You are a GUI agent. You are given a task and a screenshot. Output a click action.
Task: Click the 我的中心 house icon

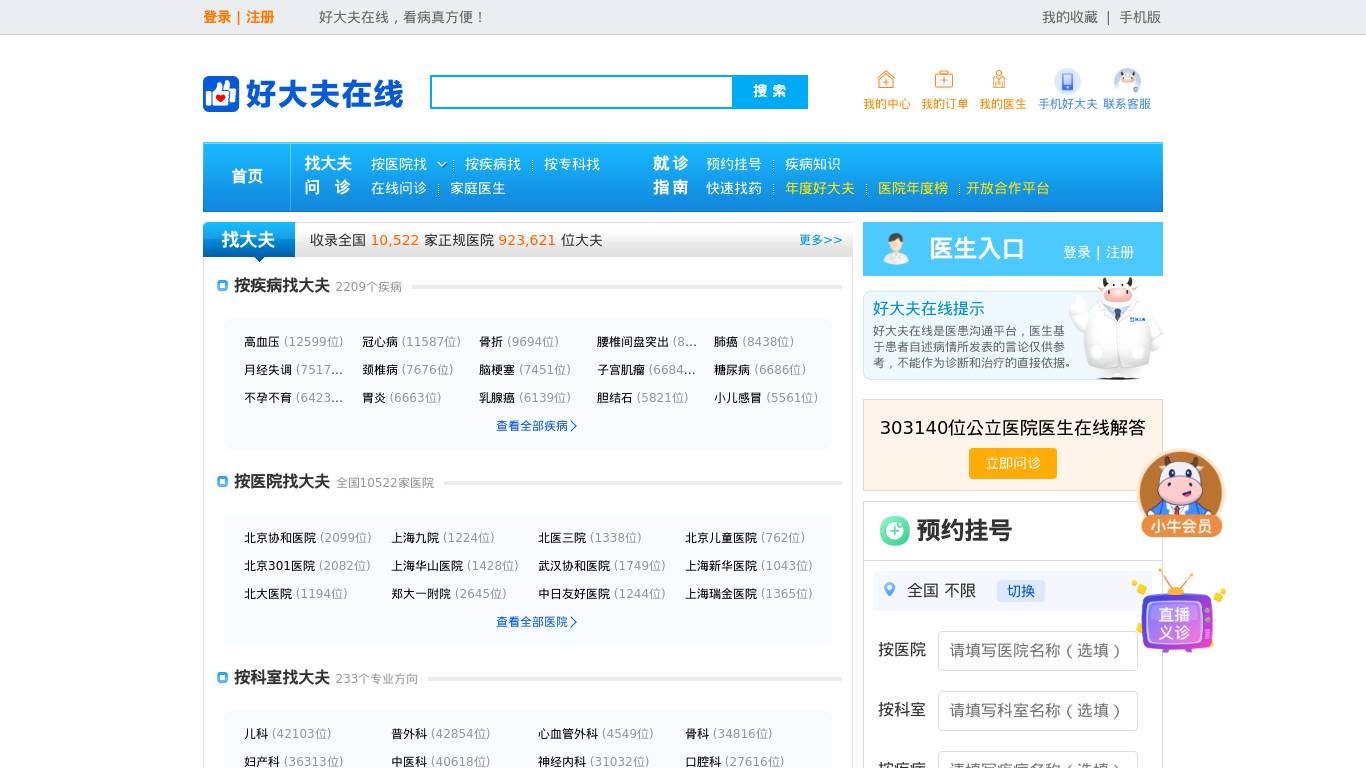pyautogui.click(x=886, y=80)
